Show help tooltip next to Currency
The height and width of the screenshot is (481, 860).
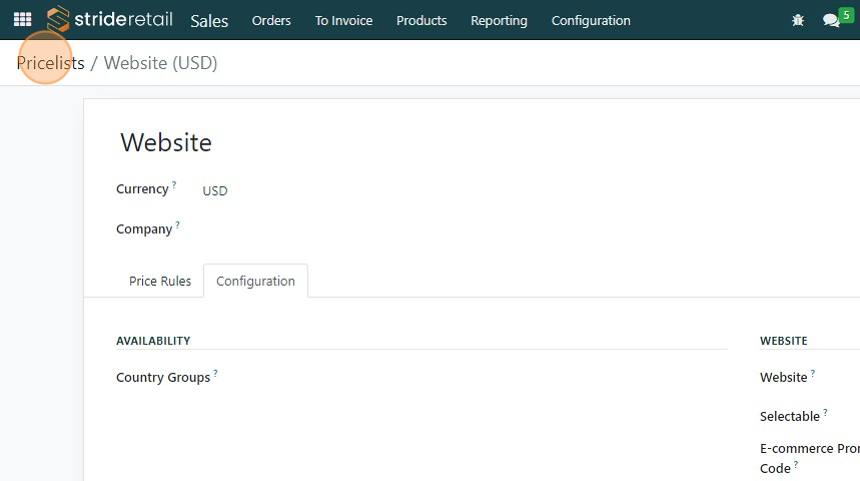[174, 185]
